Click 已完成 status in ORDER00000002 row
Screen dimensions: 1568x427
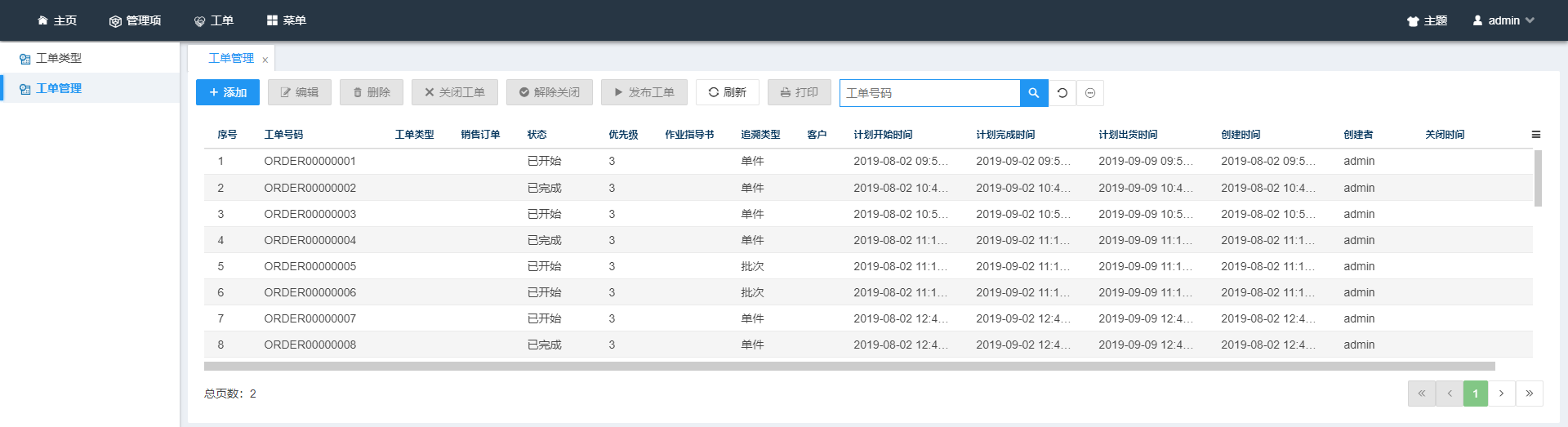pyautogui.click(x=544, y=188)
